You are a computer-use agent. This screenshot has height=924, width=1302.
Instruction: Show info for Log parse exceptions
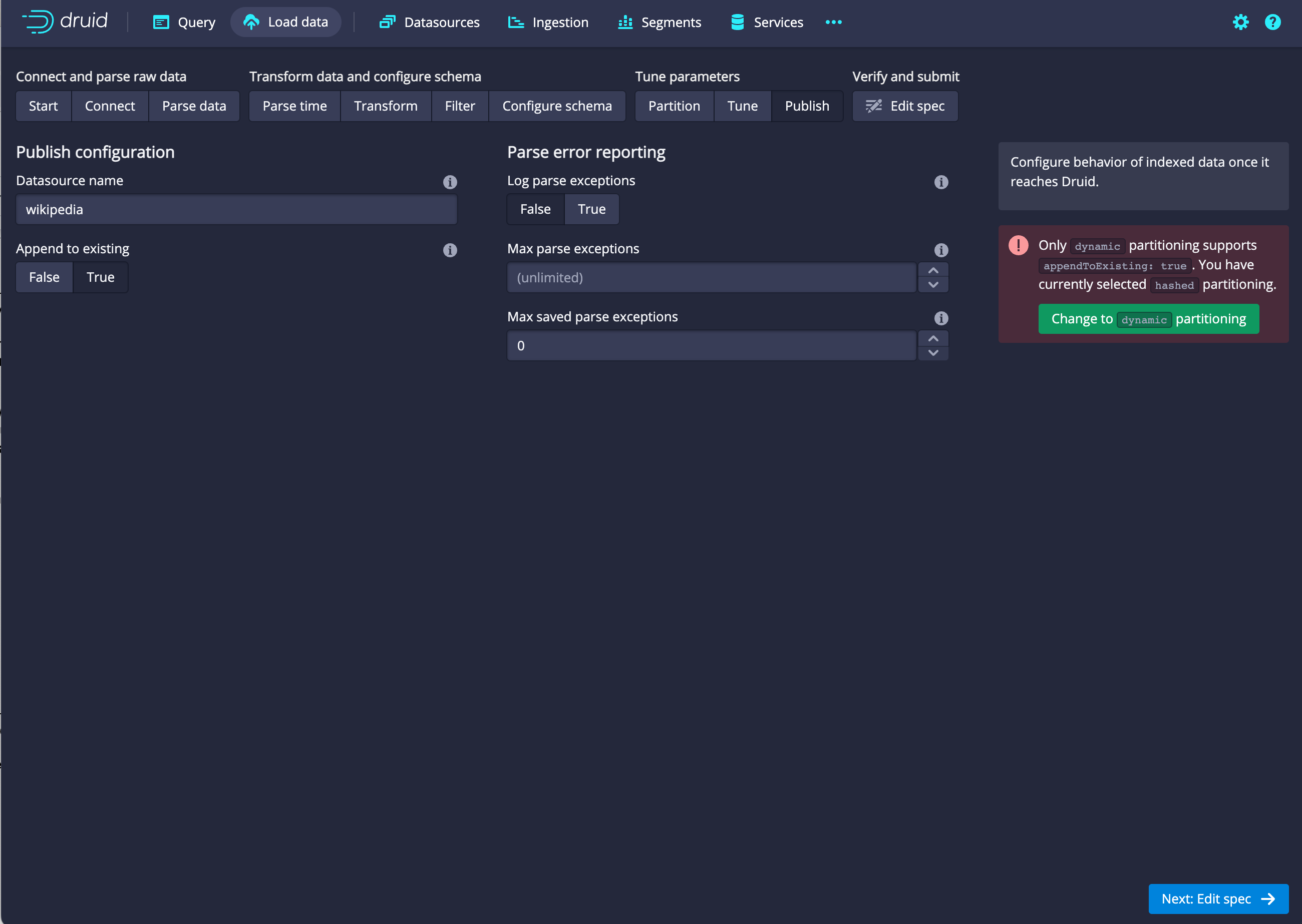[940, 182]
